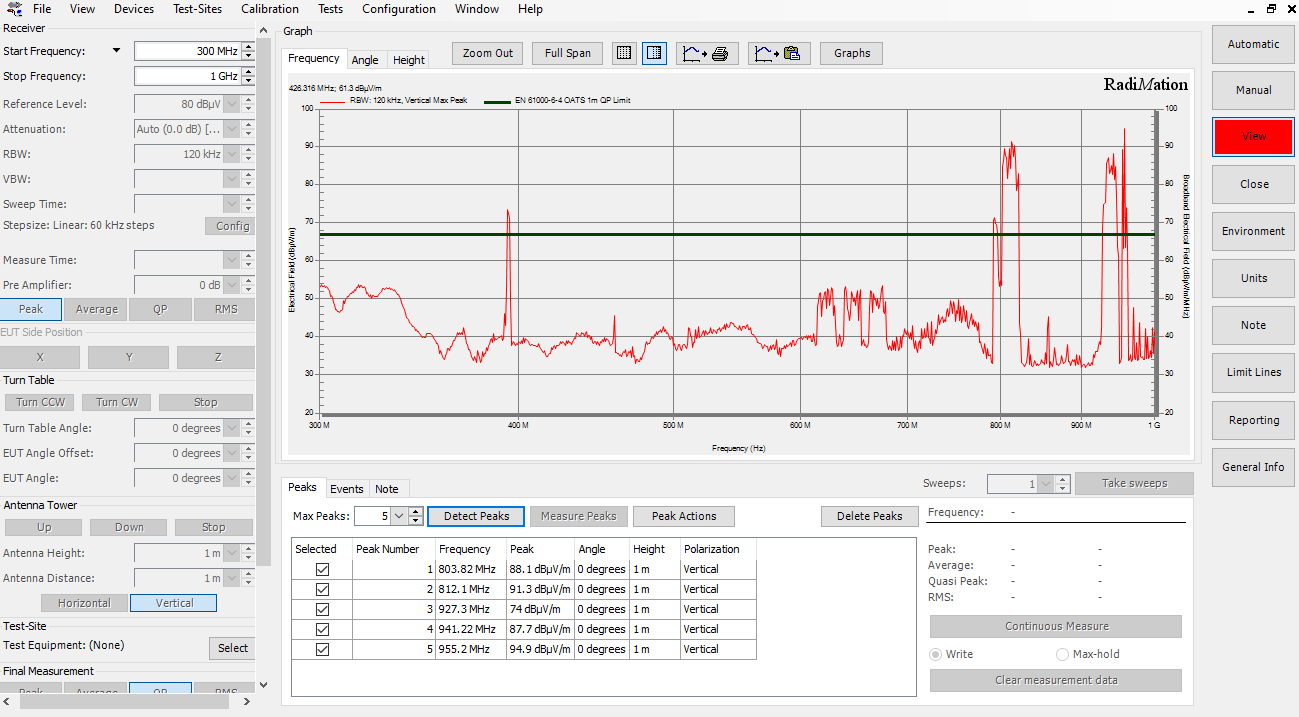Screen dimensions: 1299x717
Task: Click the Start Frequency spinner up arrow
Action: 249,46
